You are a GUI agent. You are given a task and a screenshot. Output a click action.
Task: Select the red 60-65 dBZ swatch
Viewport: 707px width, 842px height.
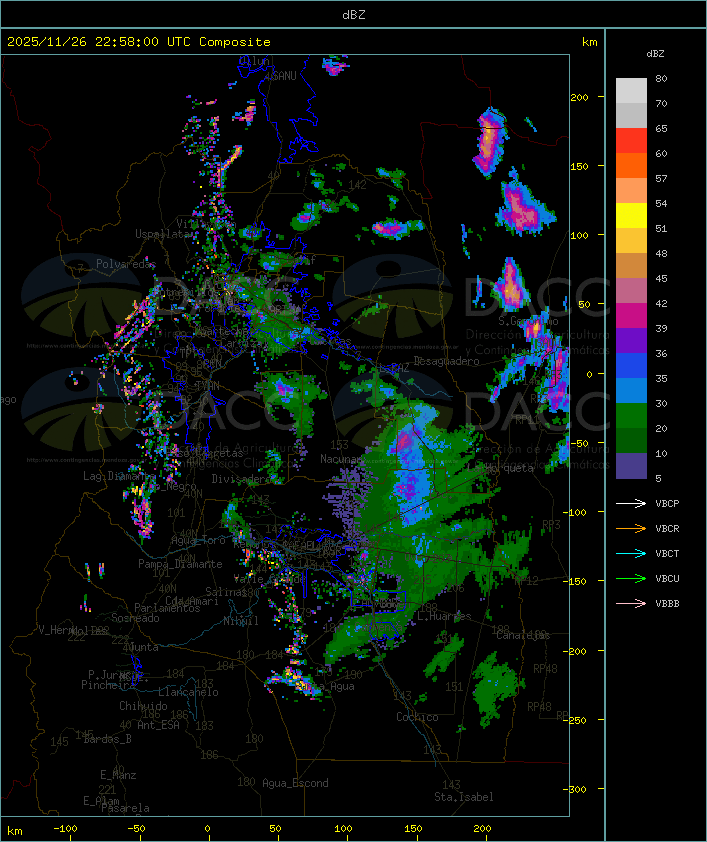pos(631,141)
